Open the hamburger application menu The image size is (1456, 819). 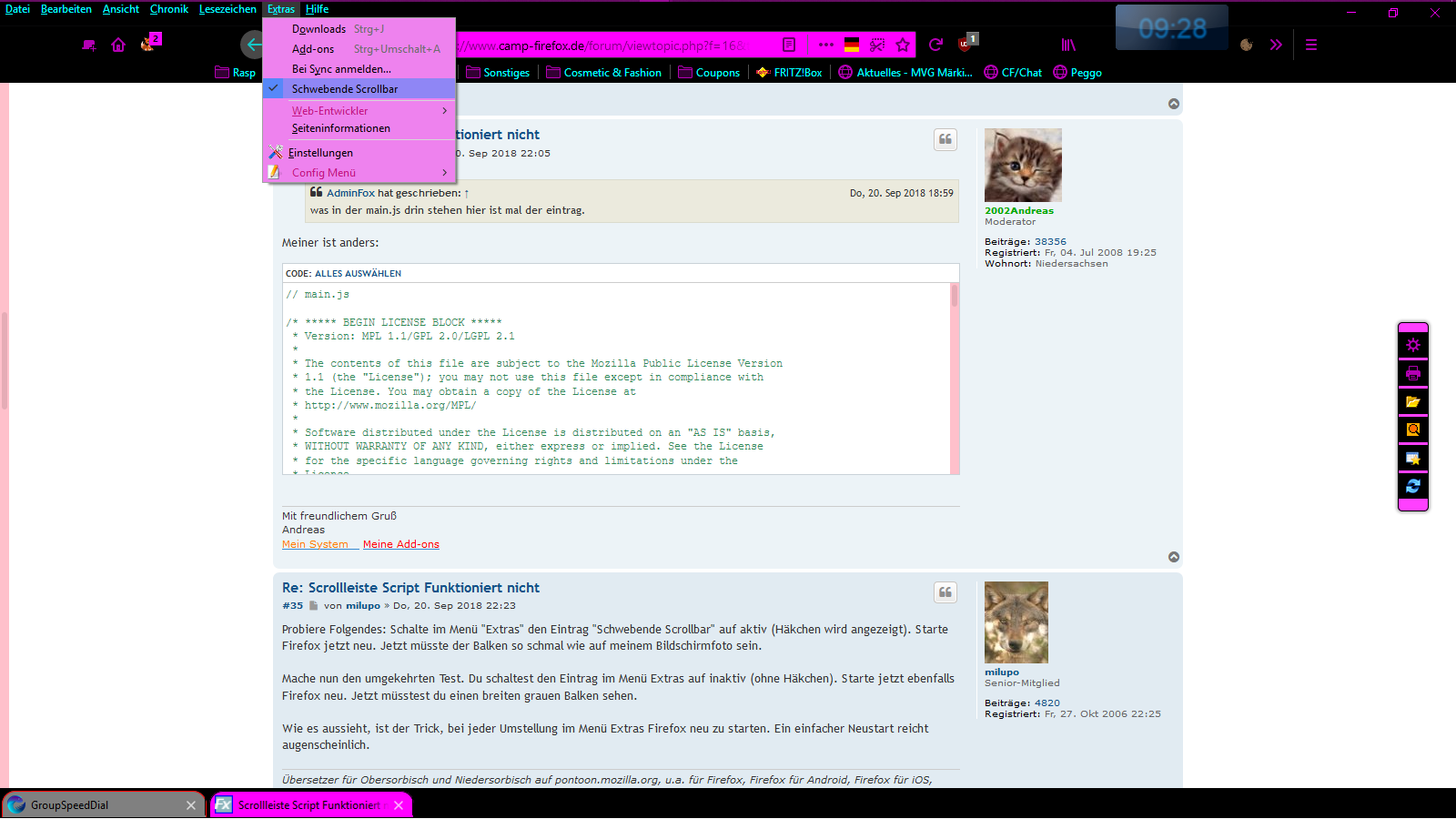coord(1311,45)
